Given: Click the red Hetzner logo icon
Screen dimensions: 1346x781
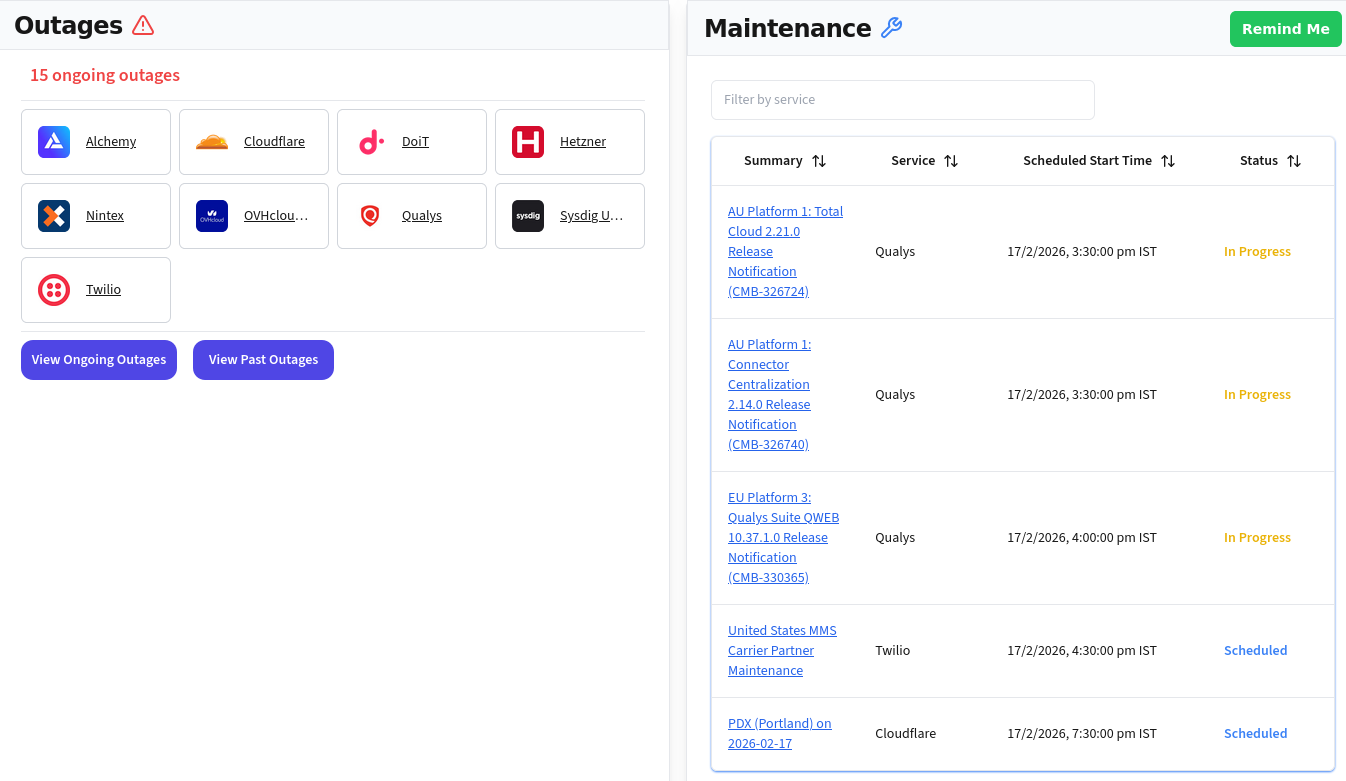Looking at the screenshot, I should 528,142.
